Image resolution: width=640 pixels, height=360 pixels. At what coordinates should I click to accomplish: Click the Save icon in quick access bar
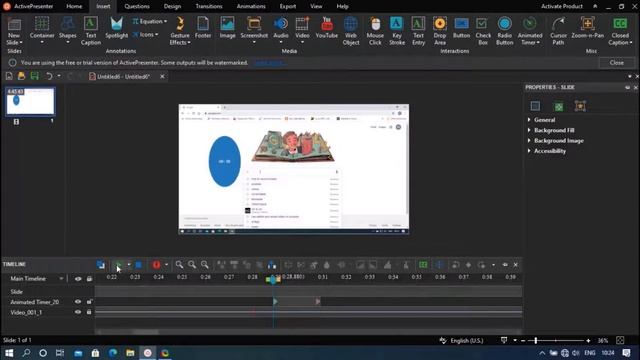click(35, 76)
